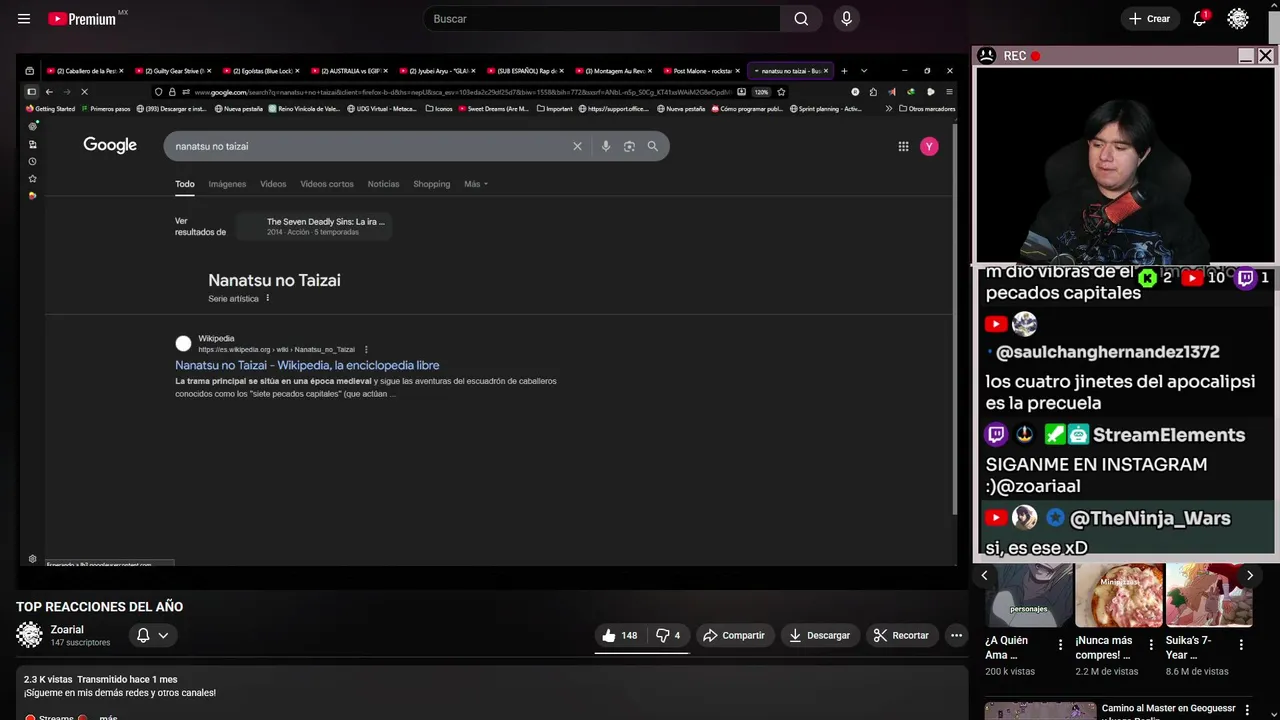
Task: In video, open Wikipedia 'Nanatsu no Taizai' result
Action: [307, 365]
